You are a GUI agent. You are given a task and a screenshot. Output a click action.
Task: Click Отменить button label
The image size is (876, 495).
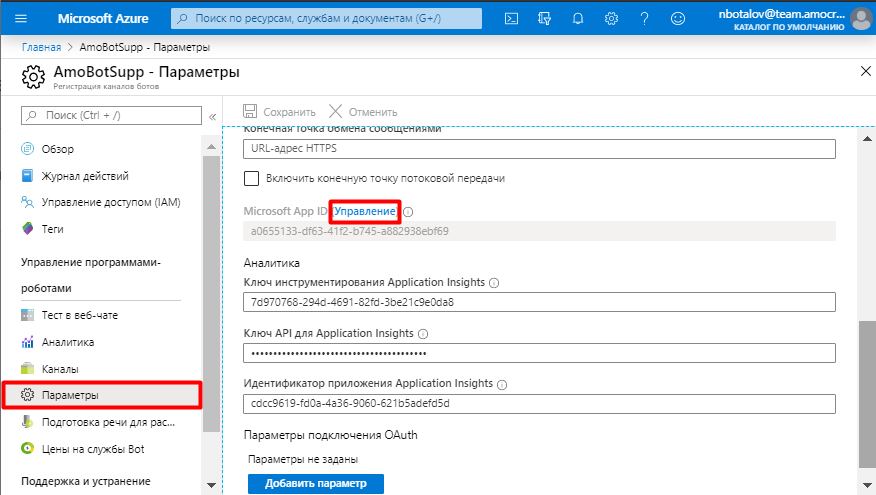373,112
